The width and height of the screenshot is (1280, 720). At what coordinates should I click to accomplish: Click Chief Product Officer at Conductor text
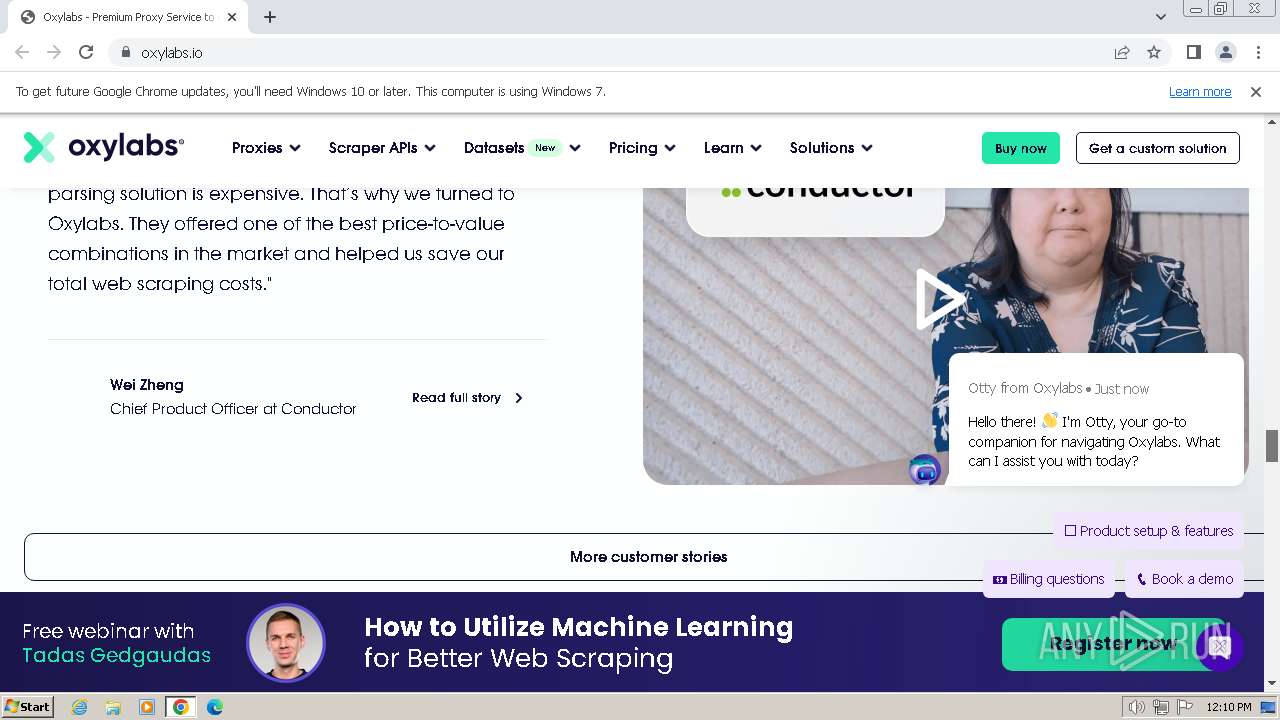[233, 409]
